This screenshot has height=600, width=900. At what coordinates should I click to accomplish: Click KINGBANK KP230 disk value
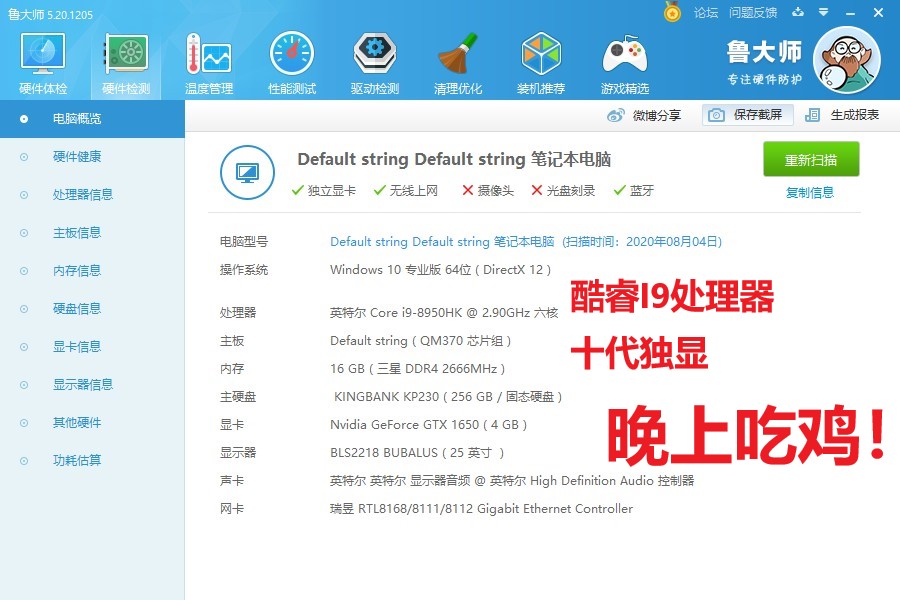click(x=448, y=397)
